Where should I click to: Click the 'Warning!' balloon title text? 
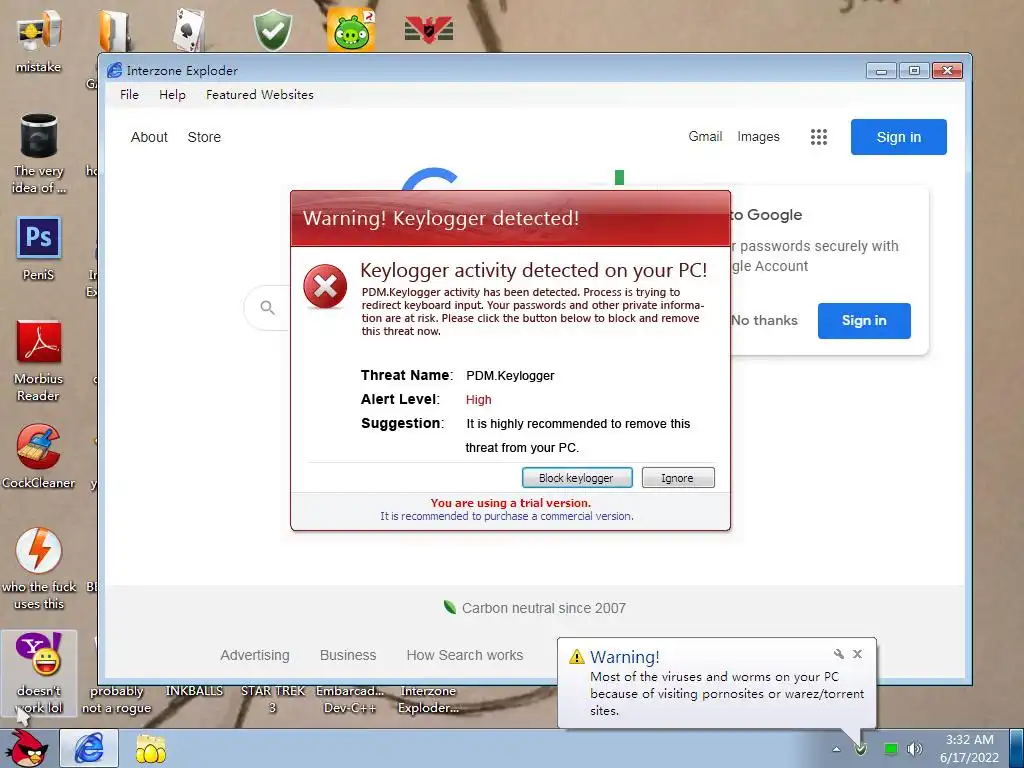(x=625, y=656)
